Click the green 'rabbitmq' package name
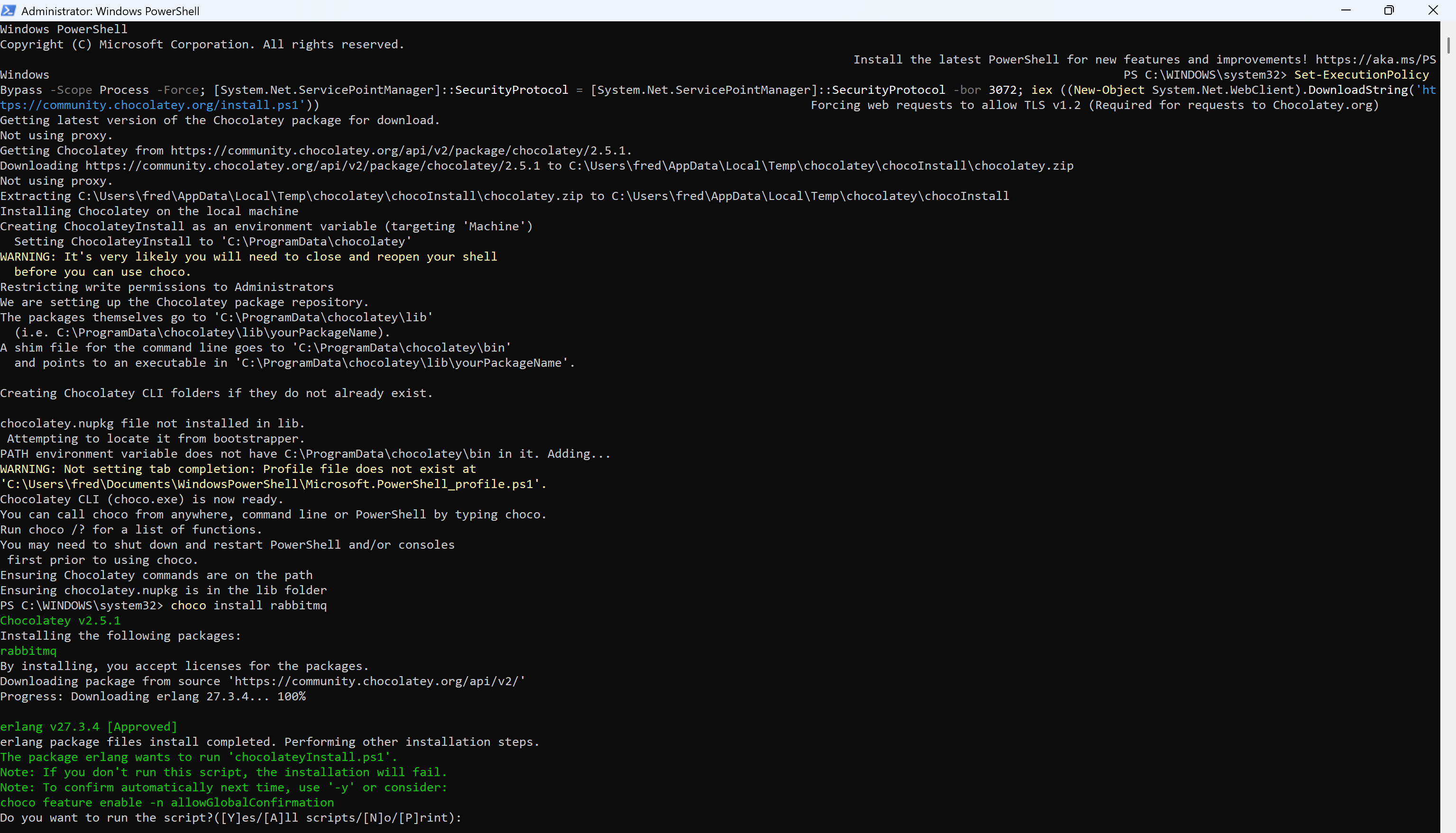Viewport: 1456px width, 833px height. [28, 651]
